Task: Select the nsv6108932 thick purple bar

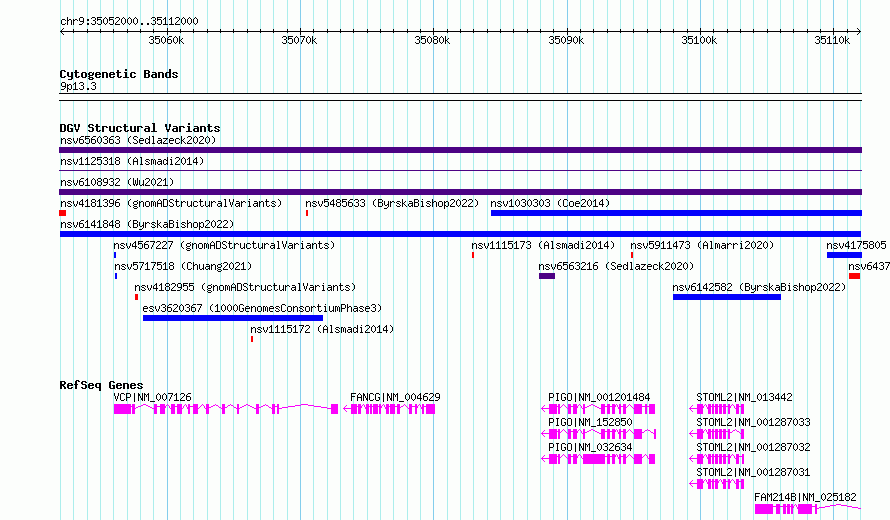Action: 460,192
